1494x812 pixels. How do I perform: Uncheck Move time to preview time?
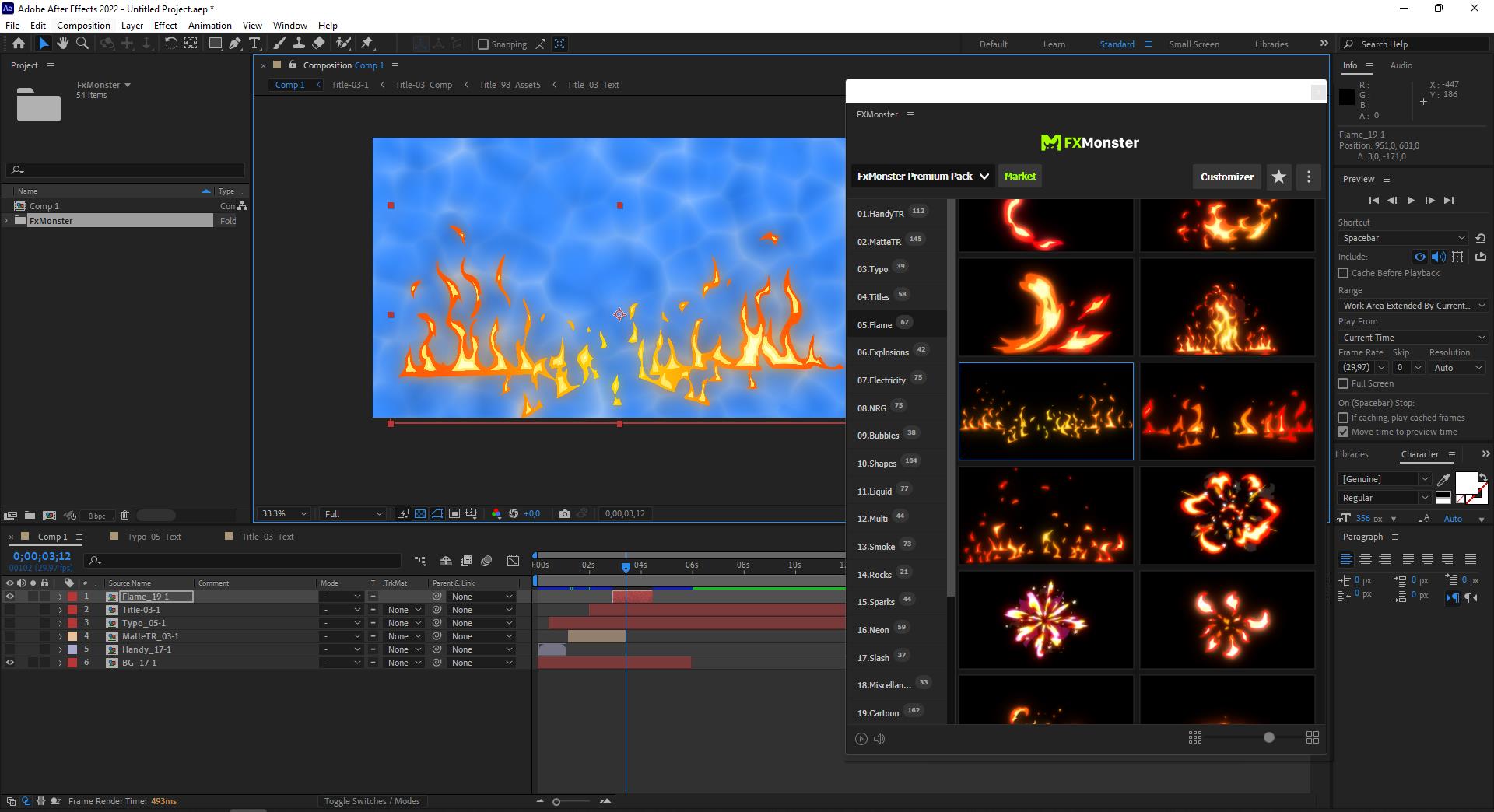pos(1343,432)
